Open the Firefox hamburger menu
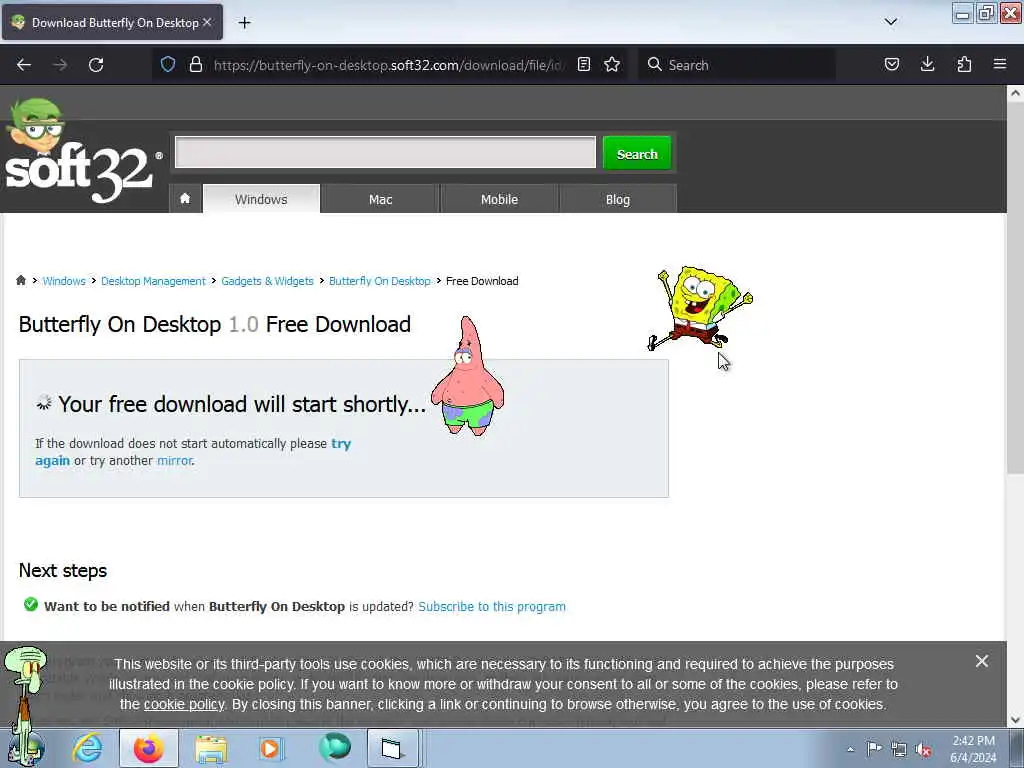Image resolution: width=1024 pixels, height=768 pixels. click(x=1000, y=65)
